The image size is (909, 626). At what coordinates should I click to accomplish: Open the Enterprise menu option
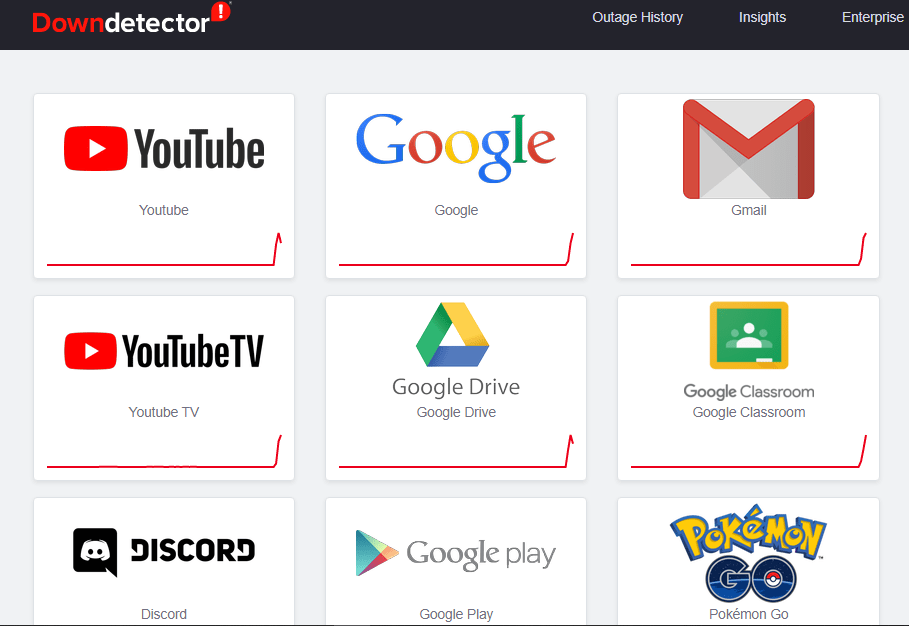click(x=872, y=17)
